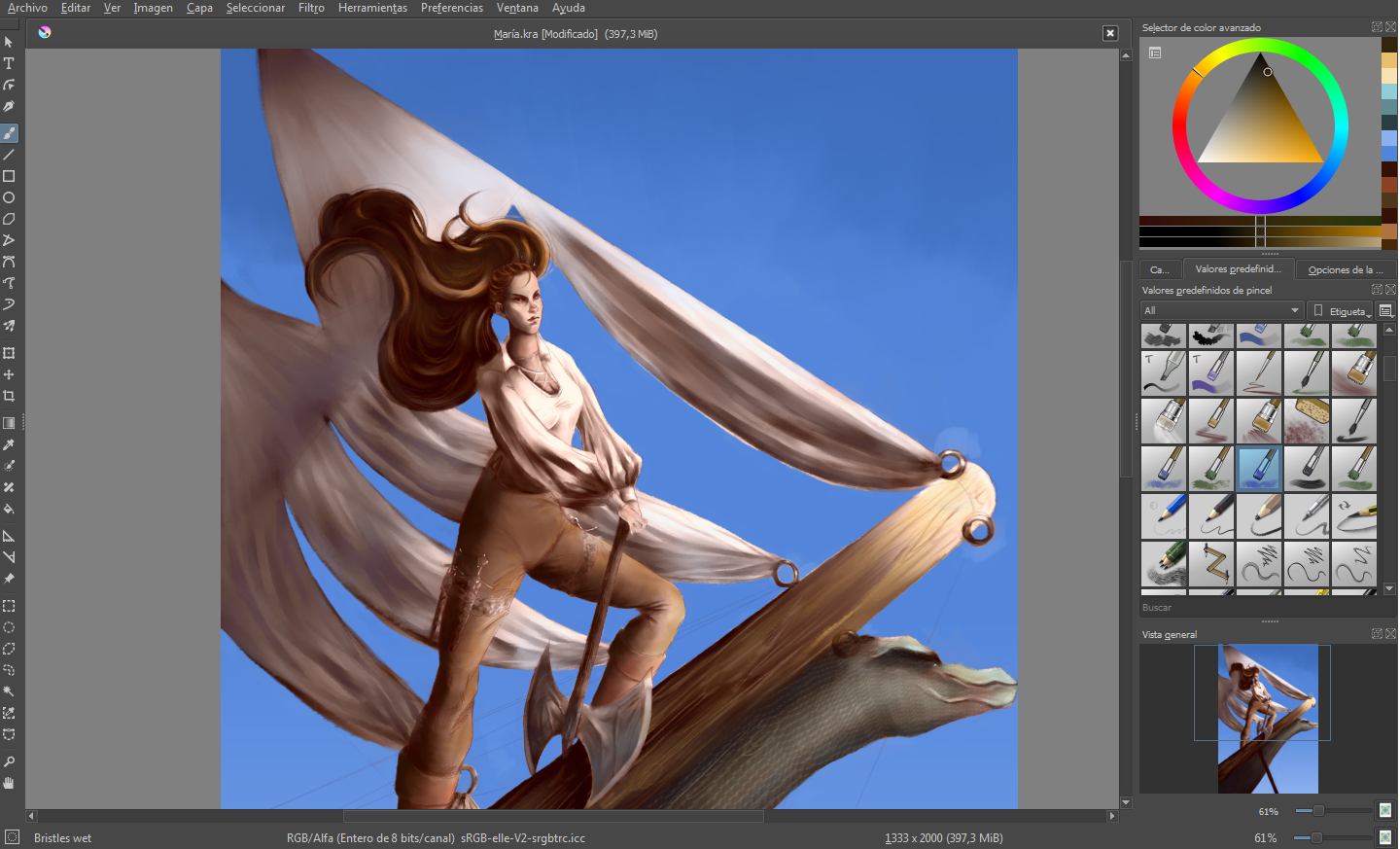Image resolution: width=1400 pixels, height=849 pixels.
Task: Open the All brush tag dropdown
Action: [1221, 310]
